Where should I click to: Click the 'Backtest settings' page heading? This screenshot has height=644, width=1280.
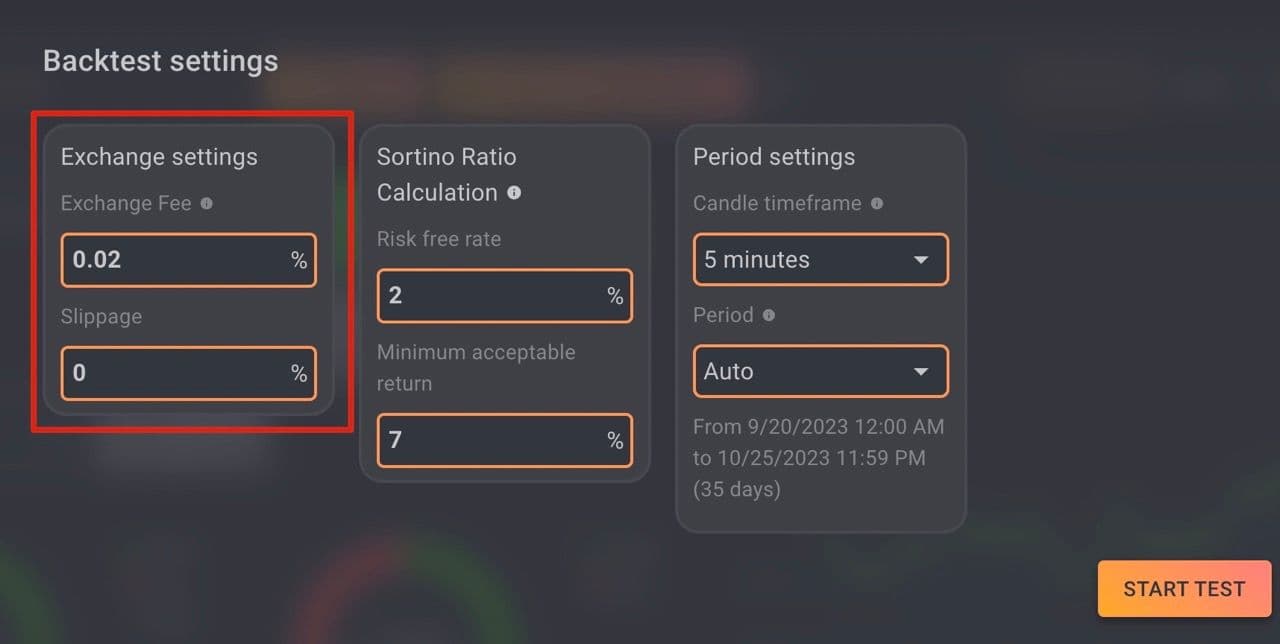tap(160, 61)
